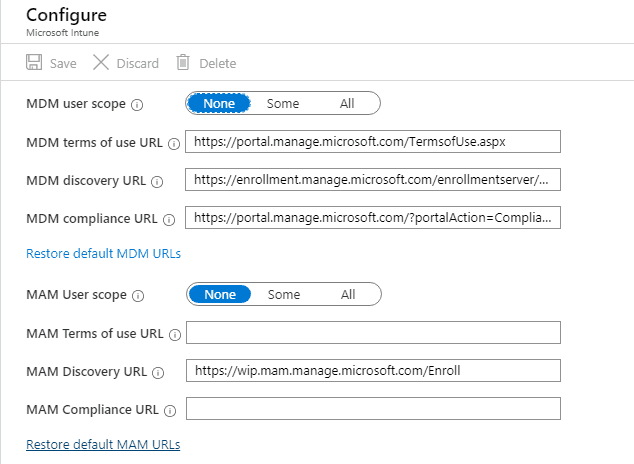Show info for MDM compliance URL
This screenshot has height=464, width=634.
(x=169, y=220)
